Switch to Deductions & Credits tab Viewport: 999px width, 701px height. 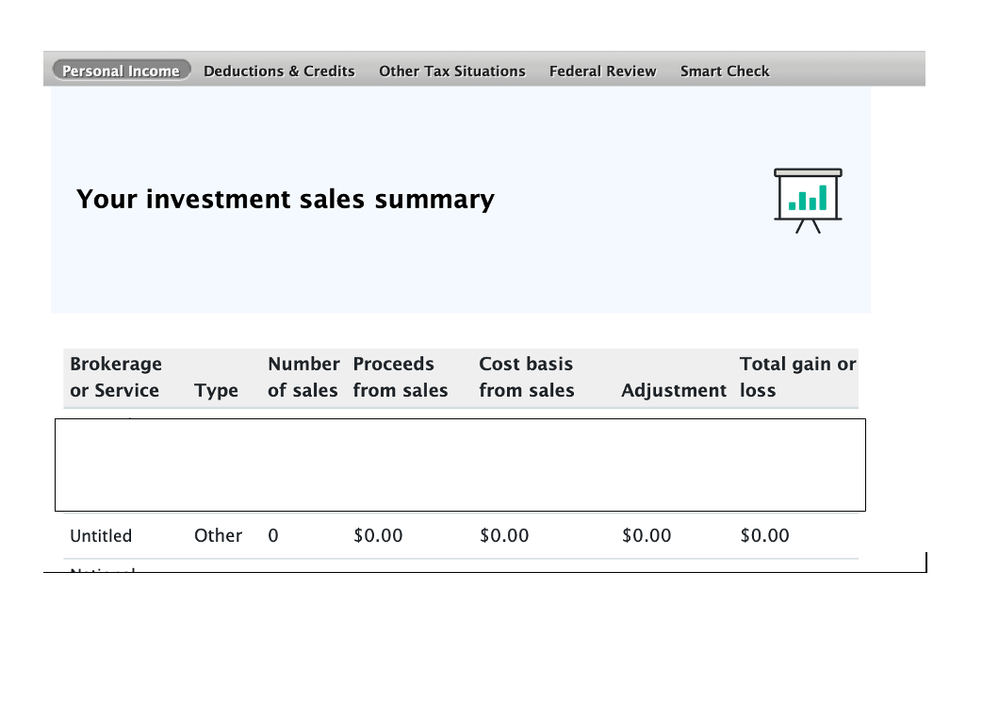279,71
